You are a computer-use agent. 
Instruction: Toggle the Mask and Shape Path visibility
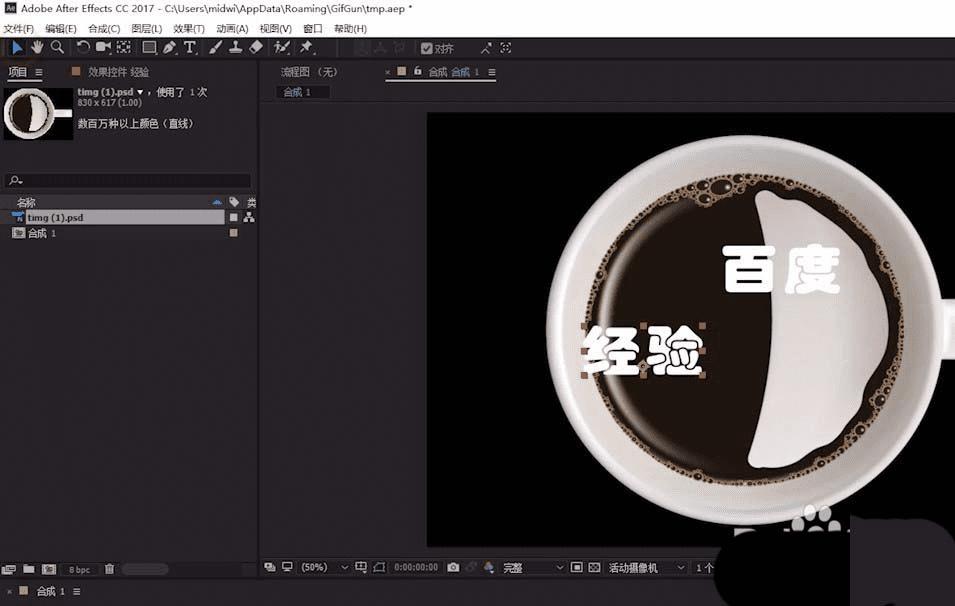point(379,567)
